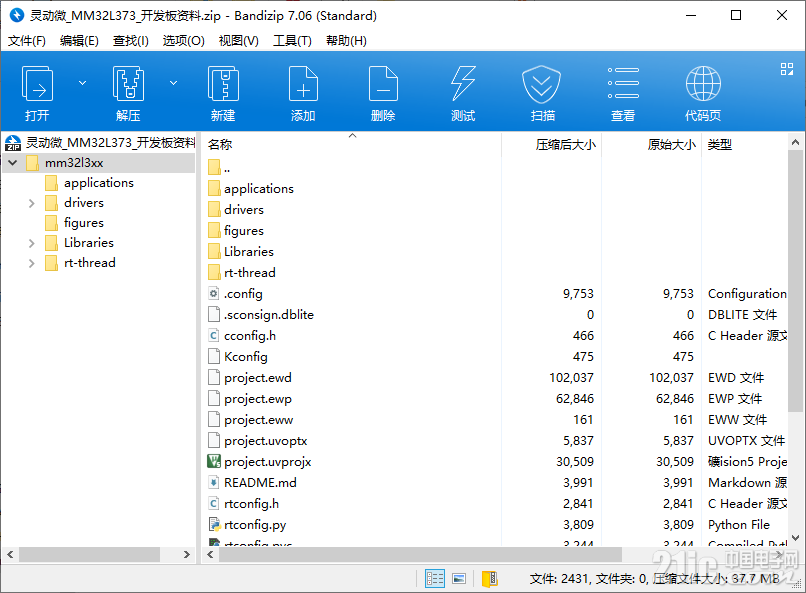Image resolution: width=806 pixels, height=593 pixels.
Task: Click the file list scroll up arrow
Action: coord(795,142)
